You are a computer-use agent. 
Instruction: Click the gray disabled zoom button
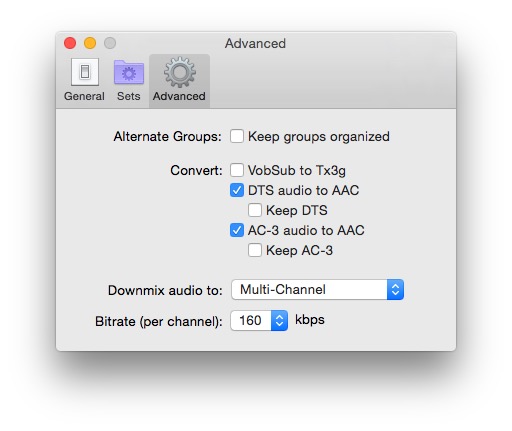pos(110,43)
